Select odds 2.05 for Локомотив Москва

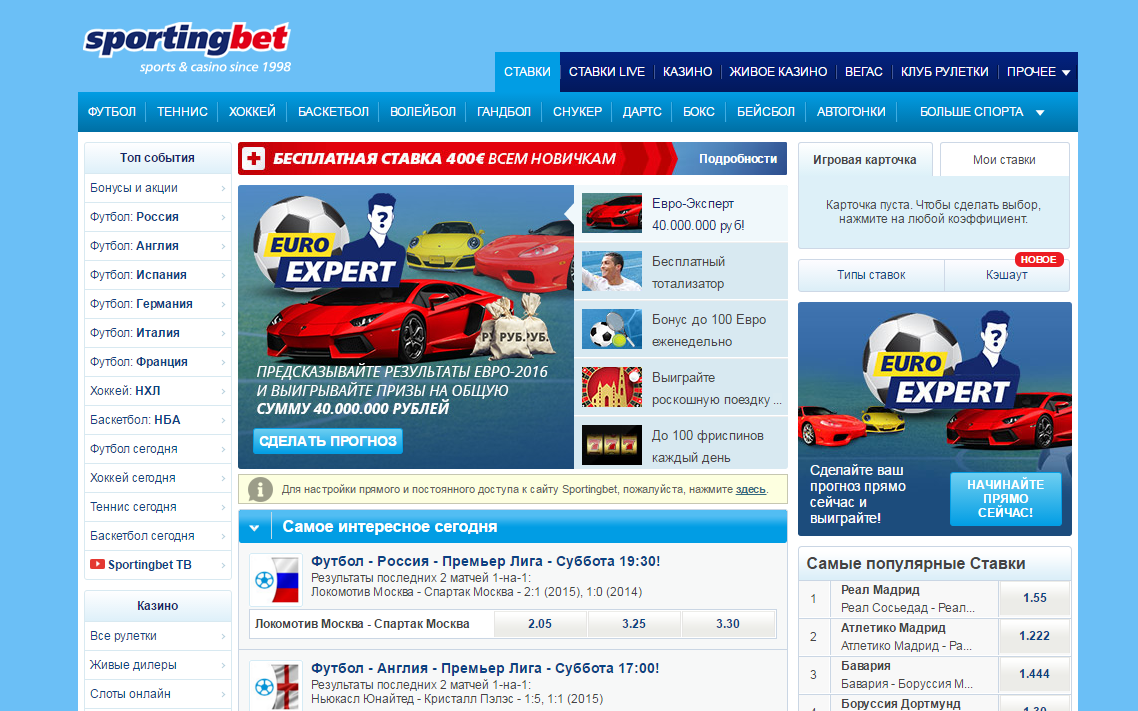(x=540, y=624)
